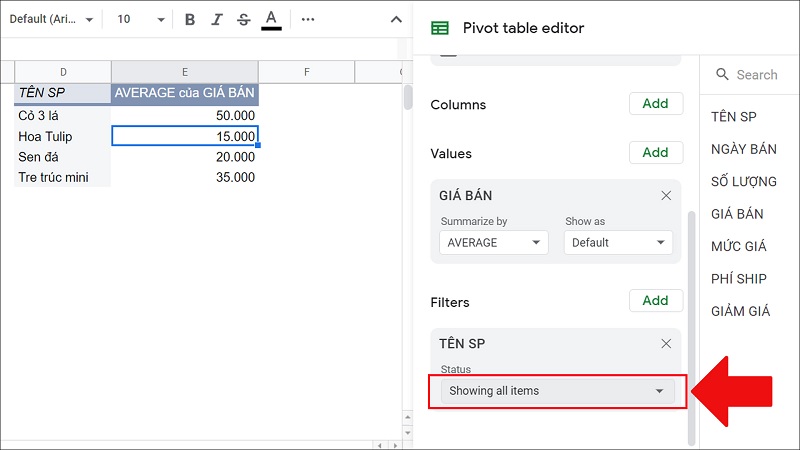This screenshot has width=800, height=450.
Task: Select MỨC GIÁ field
Action: (x=739, y=246)
